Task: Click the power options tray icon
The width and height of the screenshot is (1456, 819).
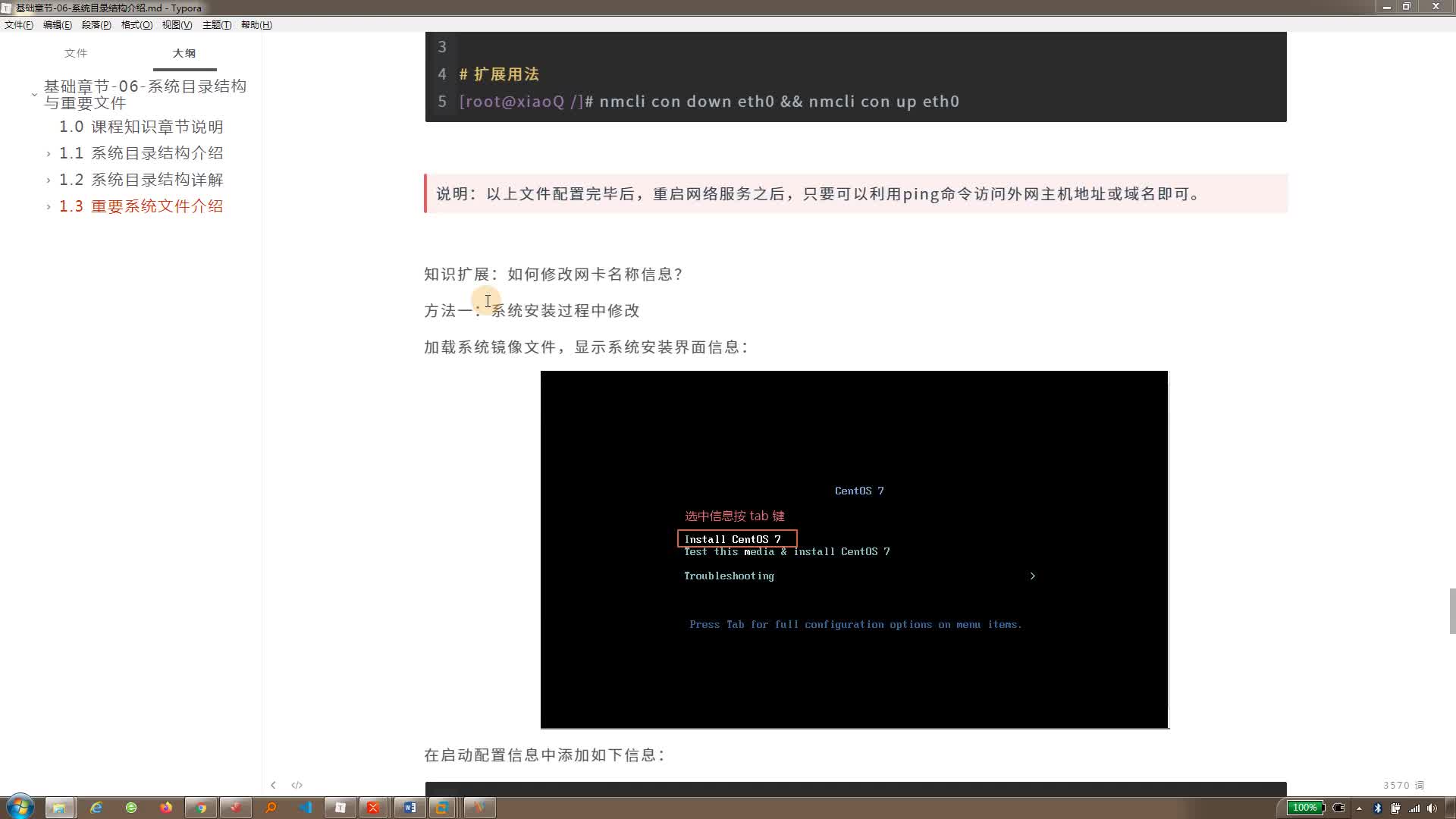Action: pos(1395,808)
